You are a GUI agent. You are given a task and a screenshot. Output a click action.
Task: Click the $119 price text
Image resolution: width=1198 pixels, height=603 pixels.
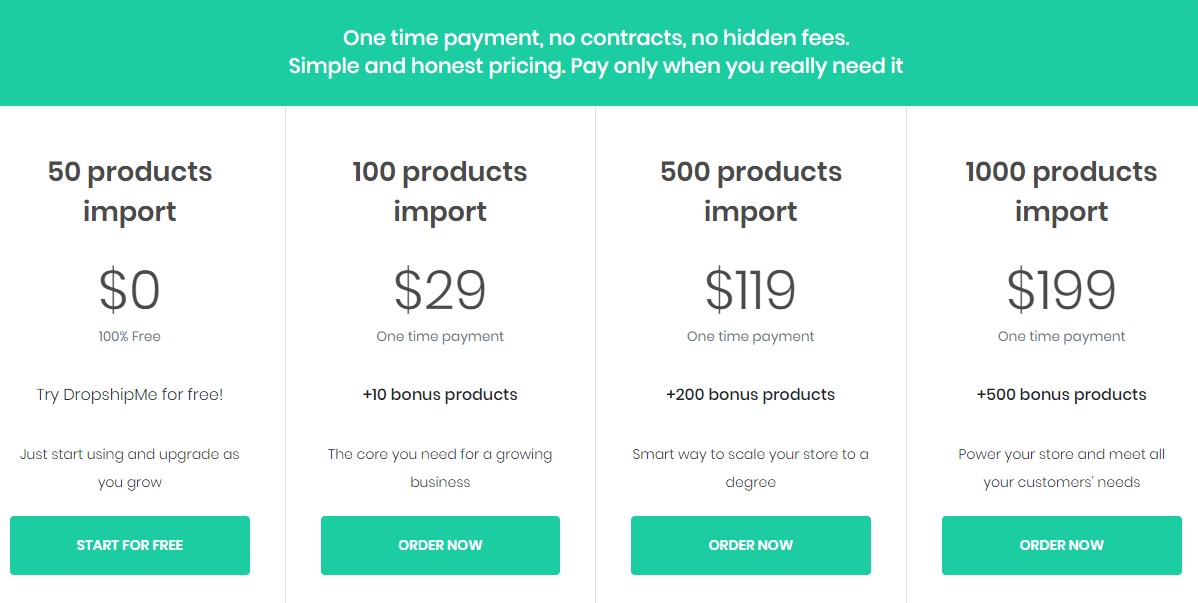click(750, 290)
